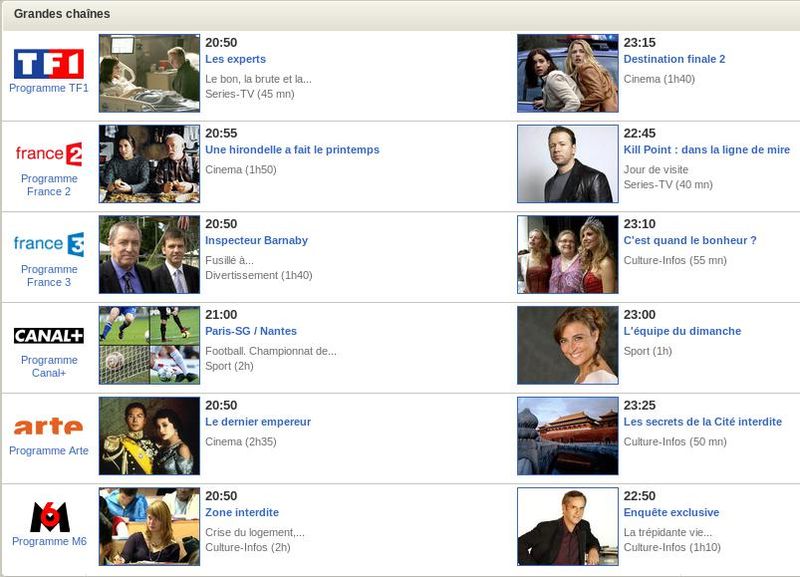Select the M6 channel logo

[49, 517]
